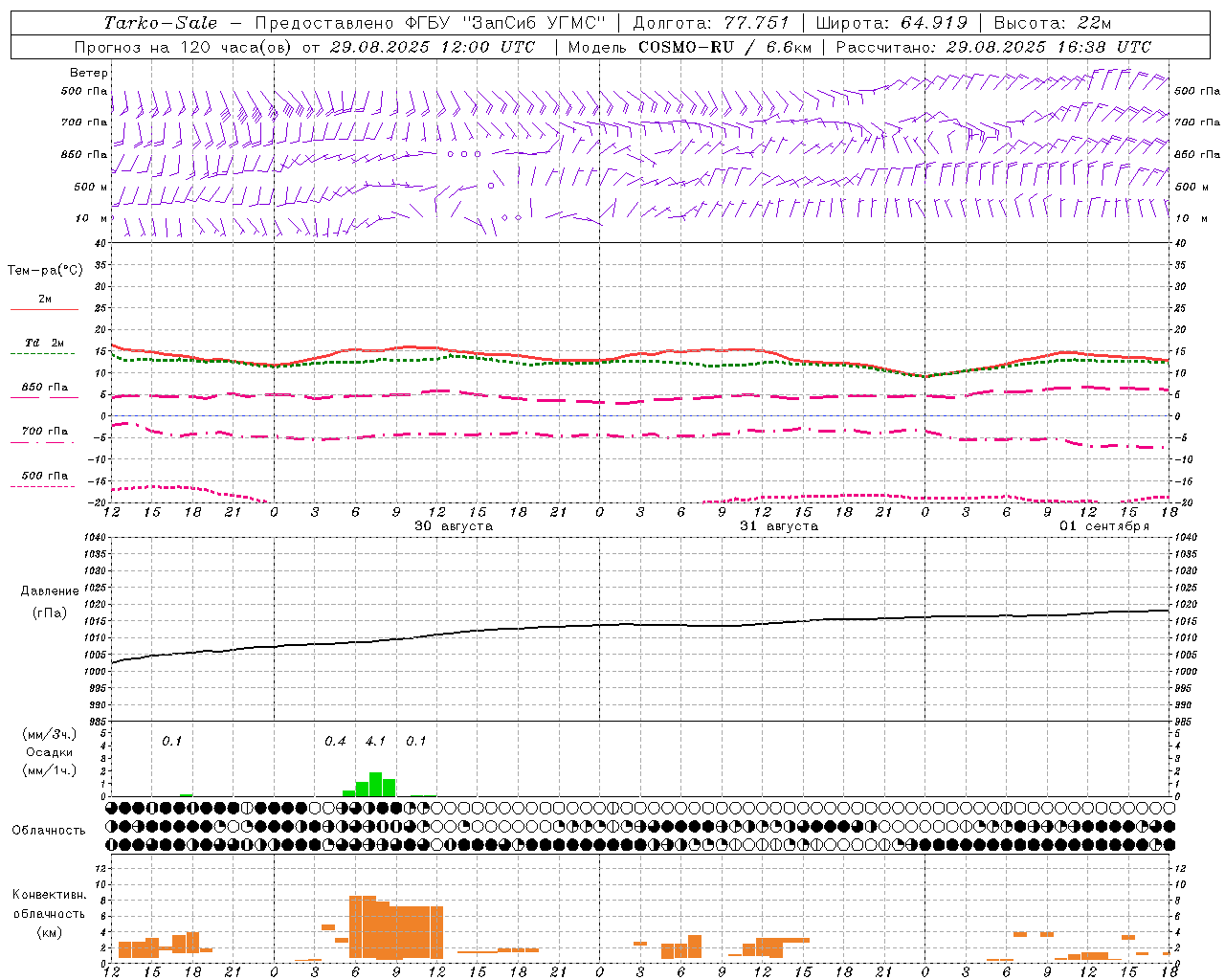Click the 'Облачность' cloud cover label
Viewport: 1225px width, 980px height.
(49, 830)
